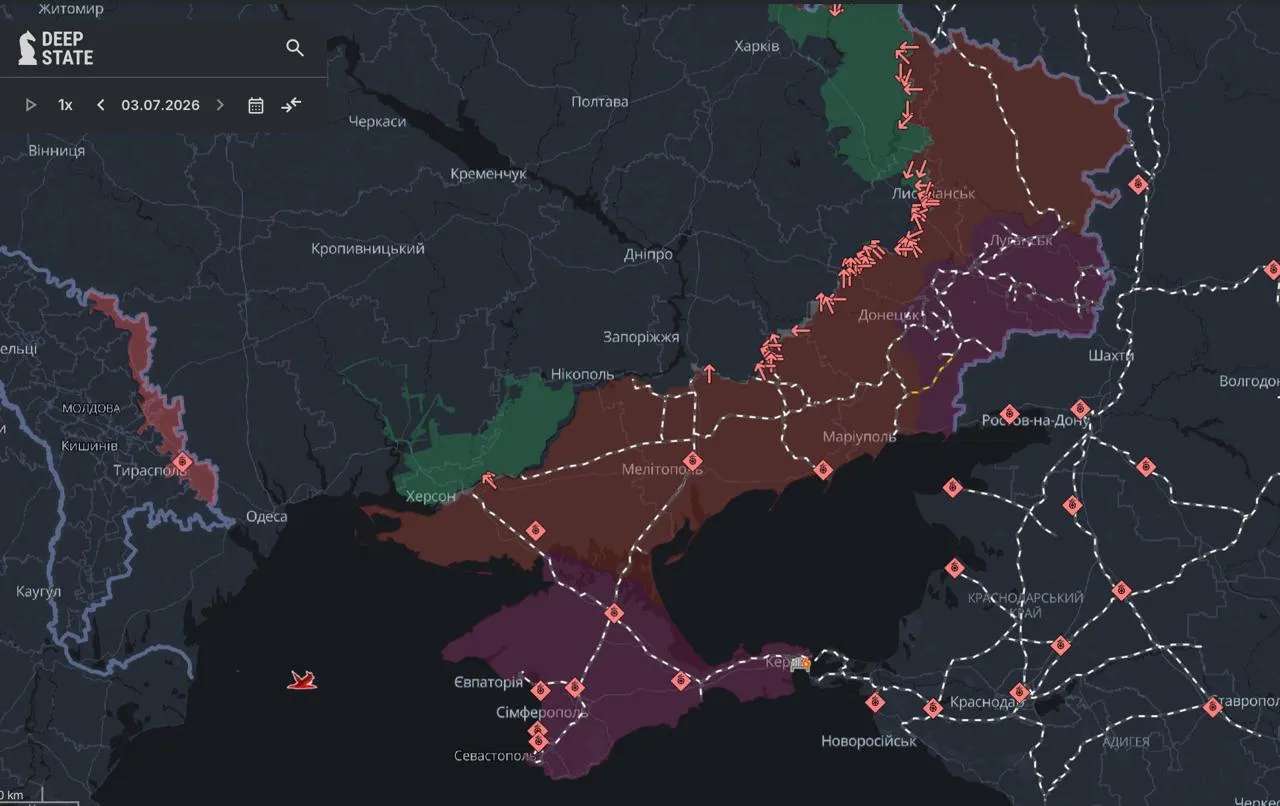This screenshot has height=806, width=1280.
Task: Click the marker at Мелітополь
Action: 692,461
